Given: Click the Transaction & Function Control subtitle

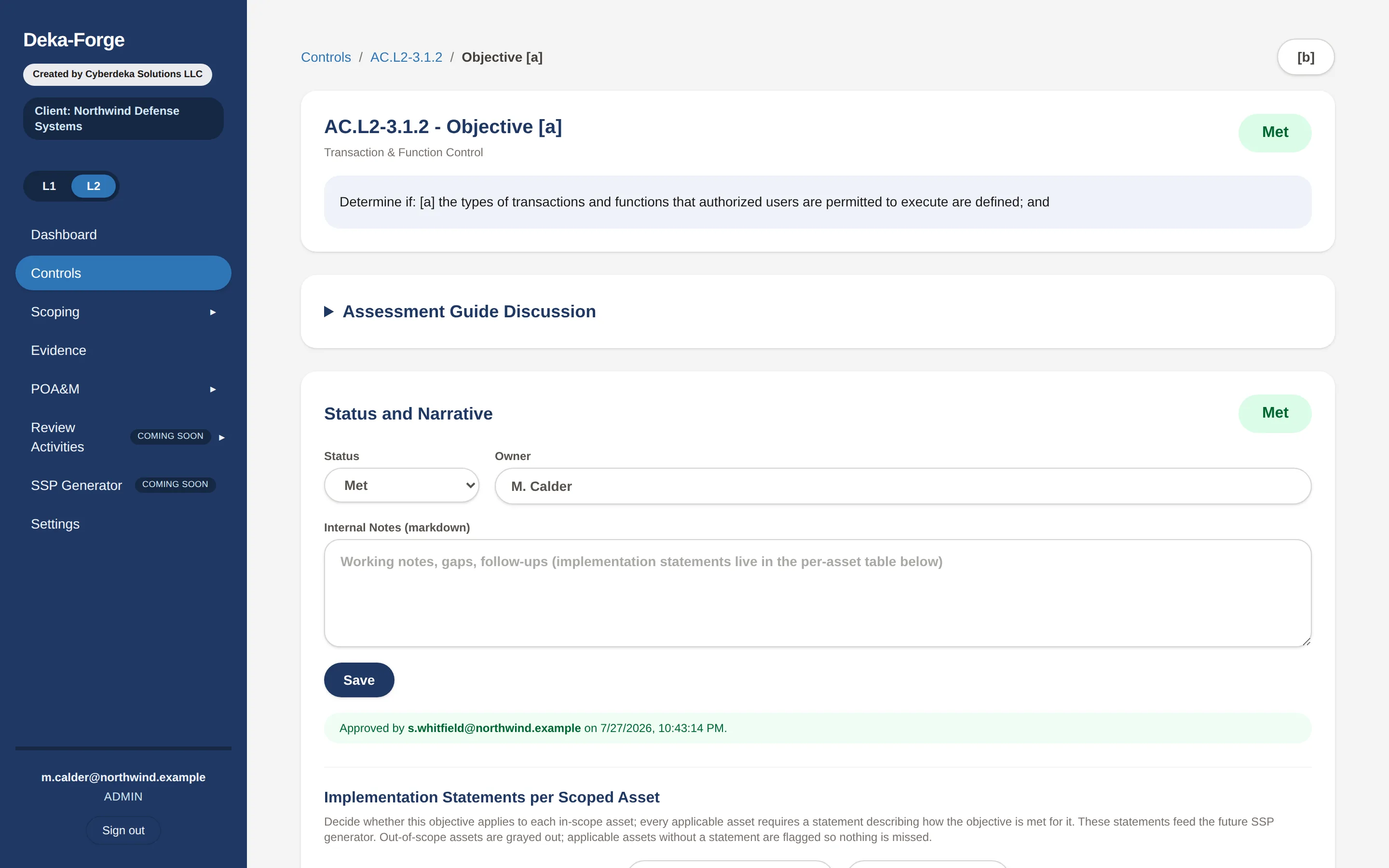Looking at the screenshot, I should pyautogui.click(x=404, y=153).
